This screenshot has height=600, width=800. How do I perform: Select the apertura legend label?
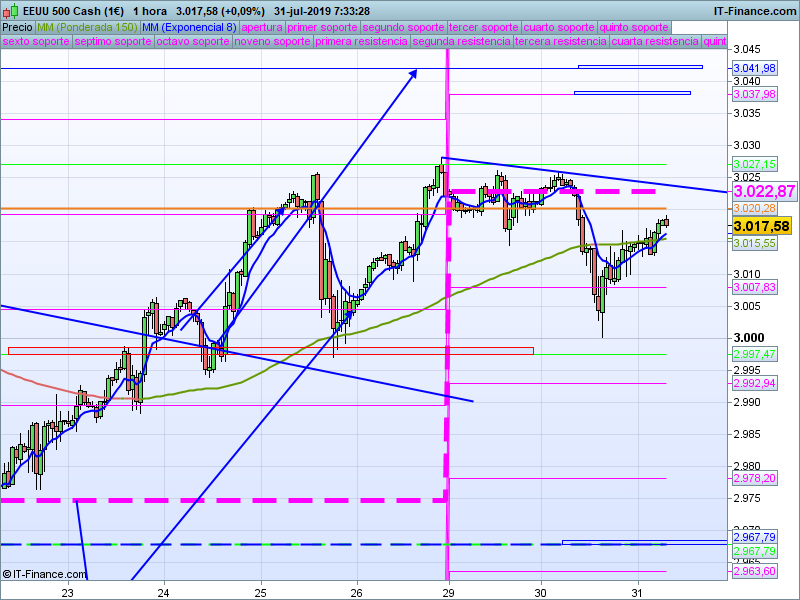(262, 27)
